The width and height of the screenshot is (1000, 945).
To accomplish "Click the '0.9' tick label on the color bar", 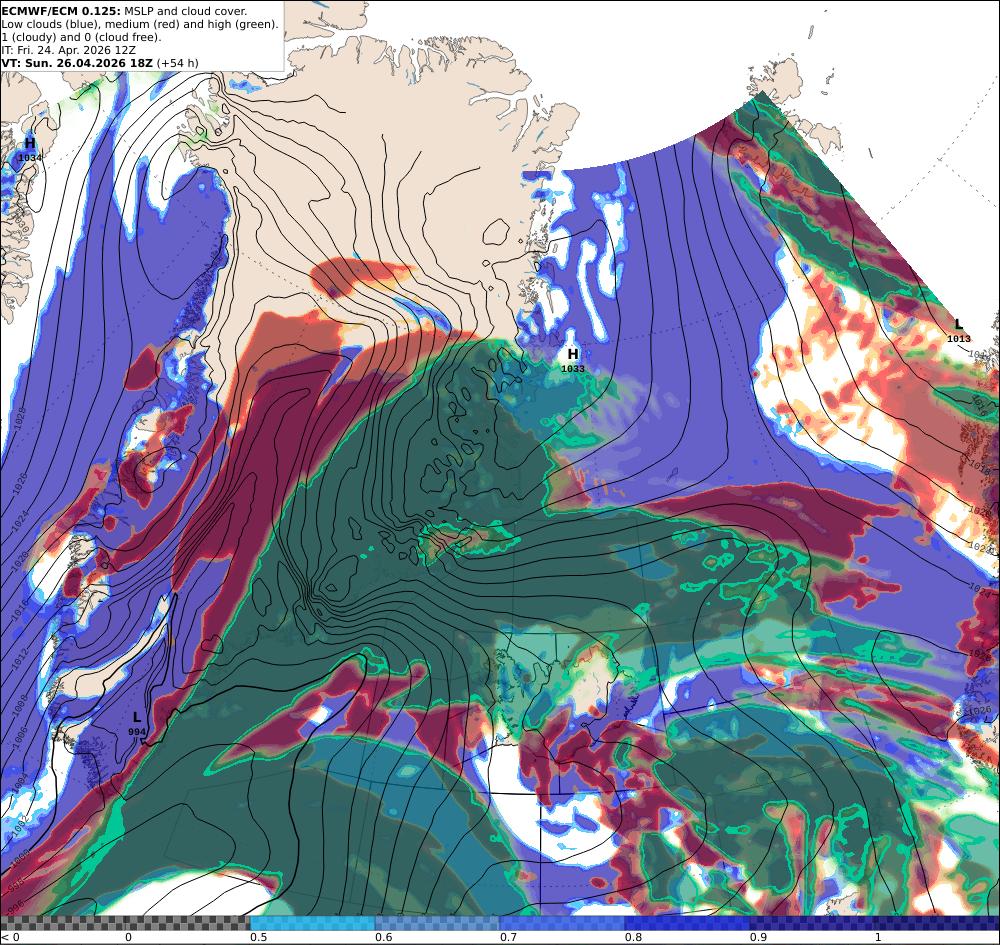I will tap(758, 937).
